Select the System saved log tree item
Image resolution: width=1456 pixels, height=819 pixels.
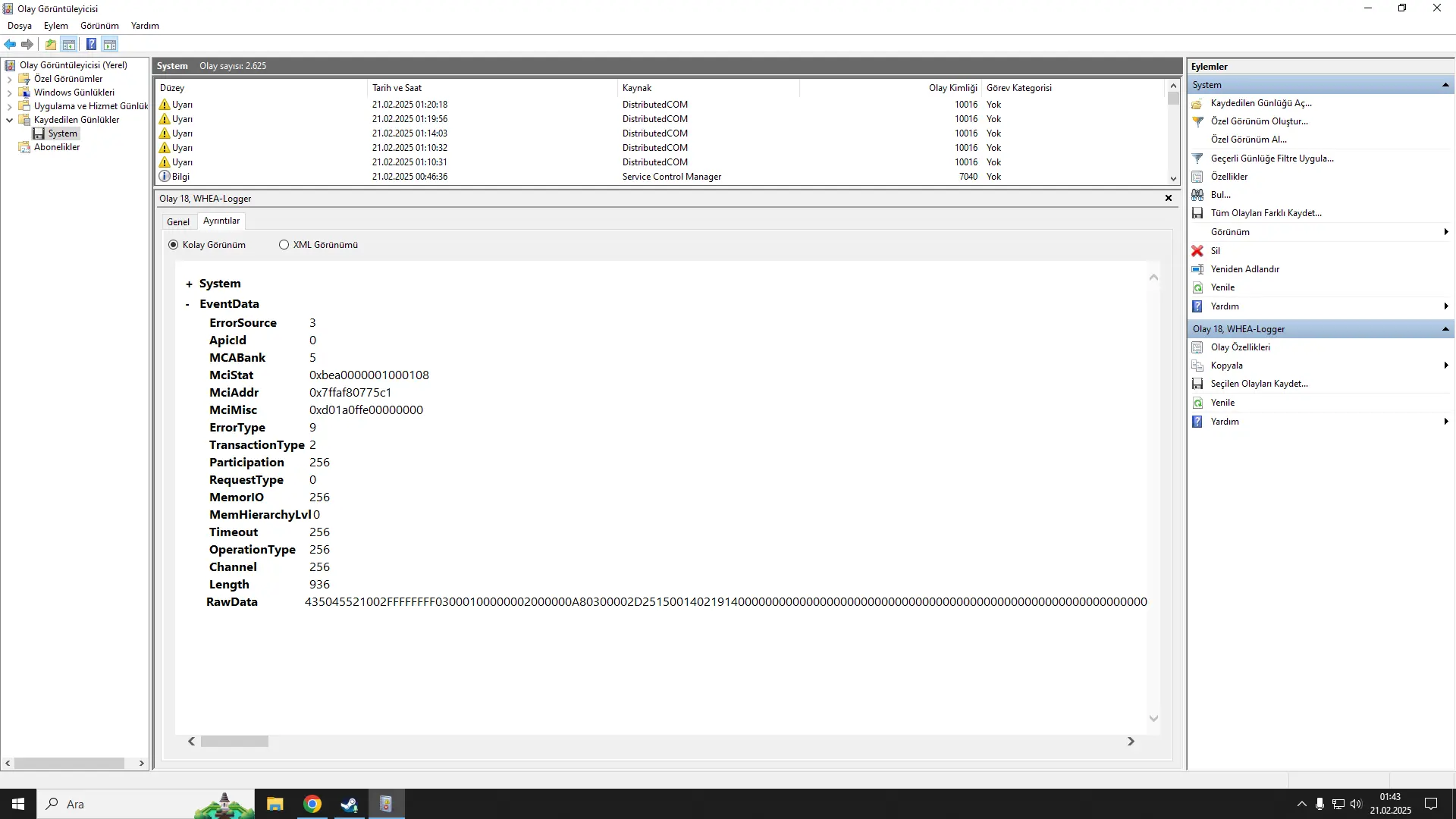coord(63,133)
